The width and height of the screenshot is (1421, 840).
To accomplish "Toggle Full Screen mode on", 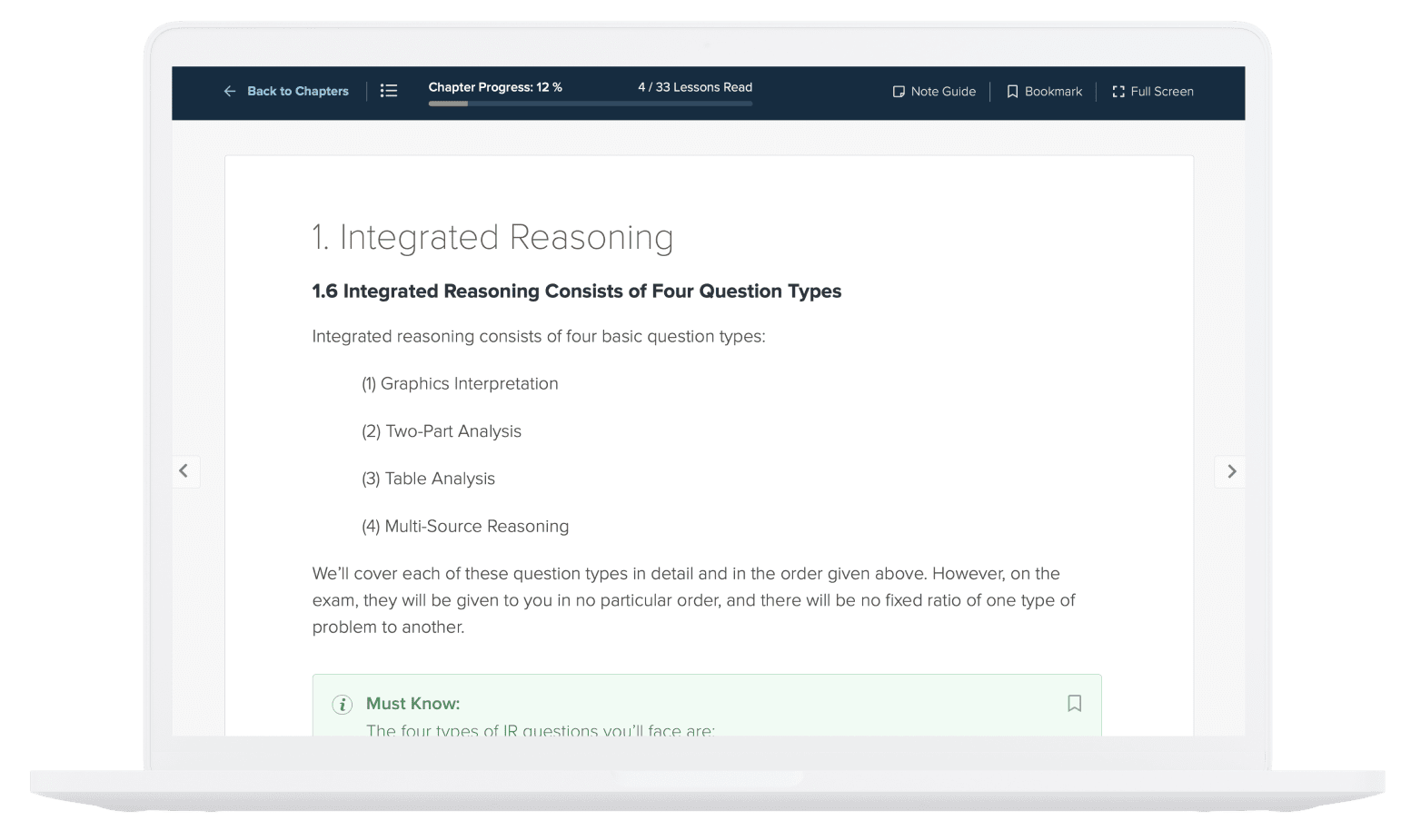I will [x=1153, y=91].
